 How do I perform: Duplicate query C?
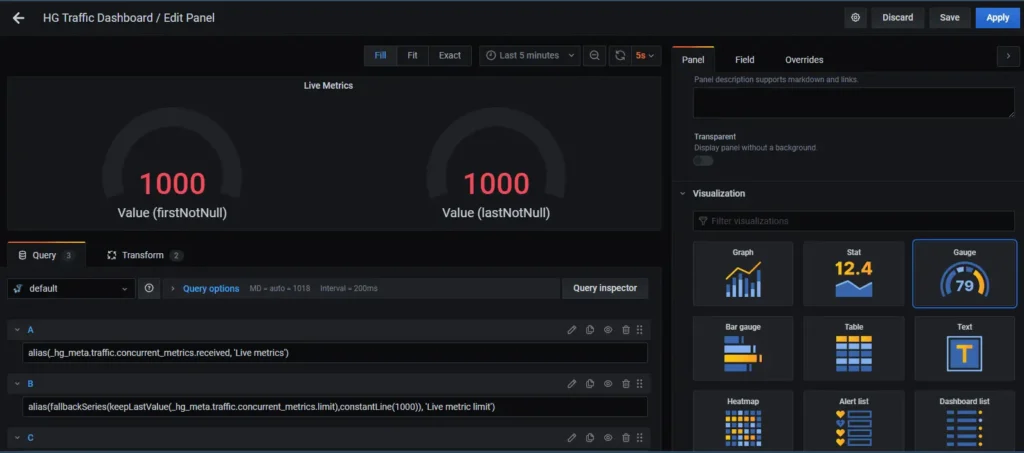pyautogui.click(x=590, y=438)
